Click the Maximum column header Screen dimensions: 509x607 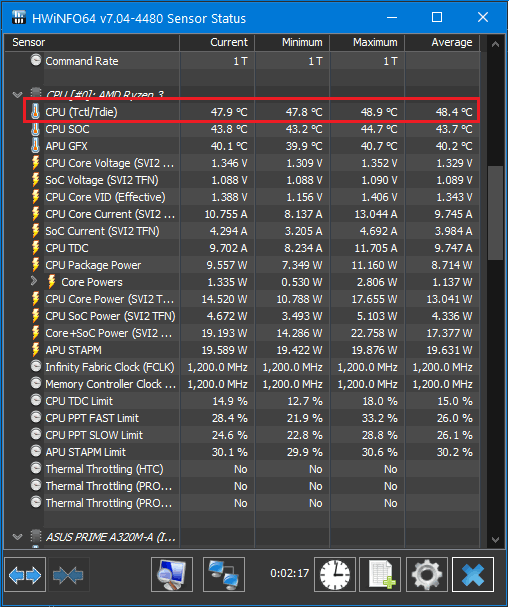(367, 43)
